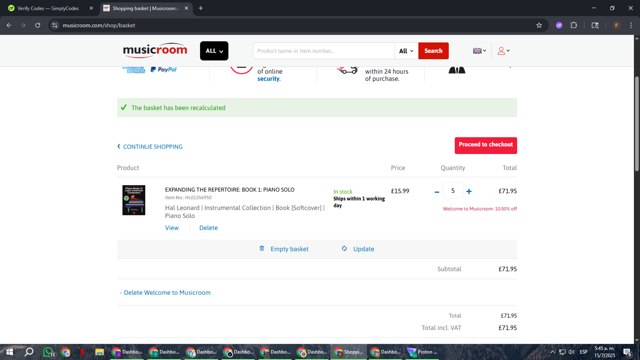This screenshot has height=360, width=640.
Task: Click Empty basket
Action: [284, 249]
